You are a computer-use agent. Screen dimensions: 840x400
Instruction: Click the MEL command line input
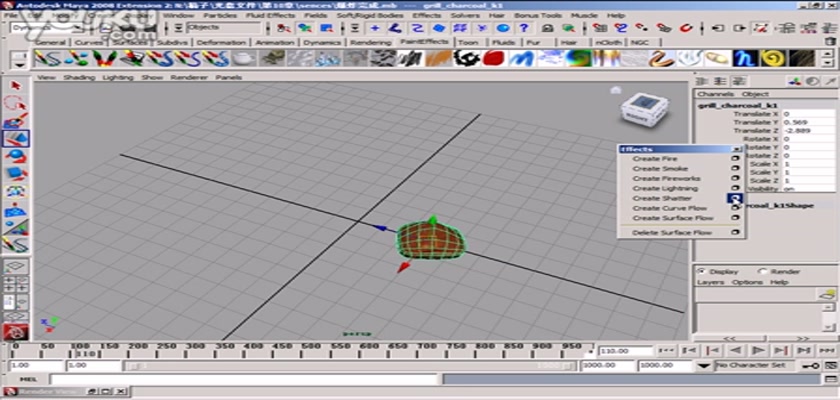(245, 379)
